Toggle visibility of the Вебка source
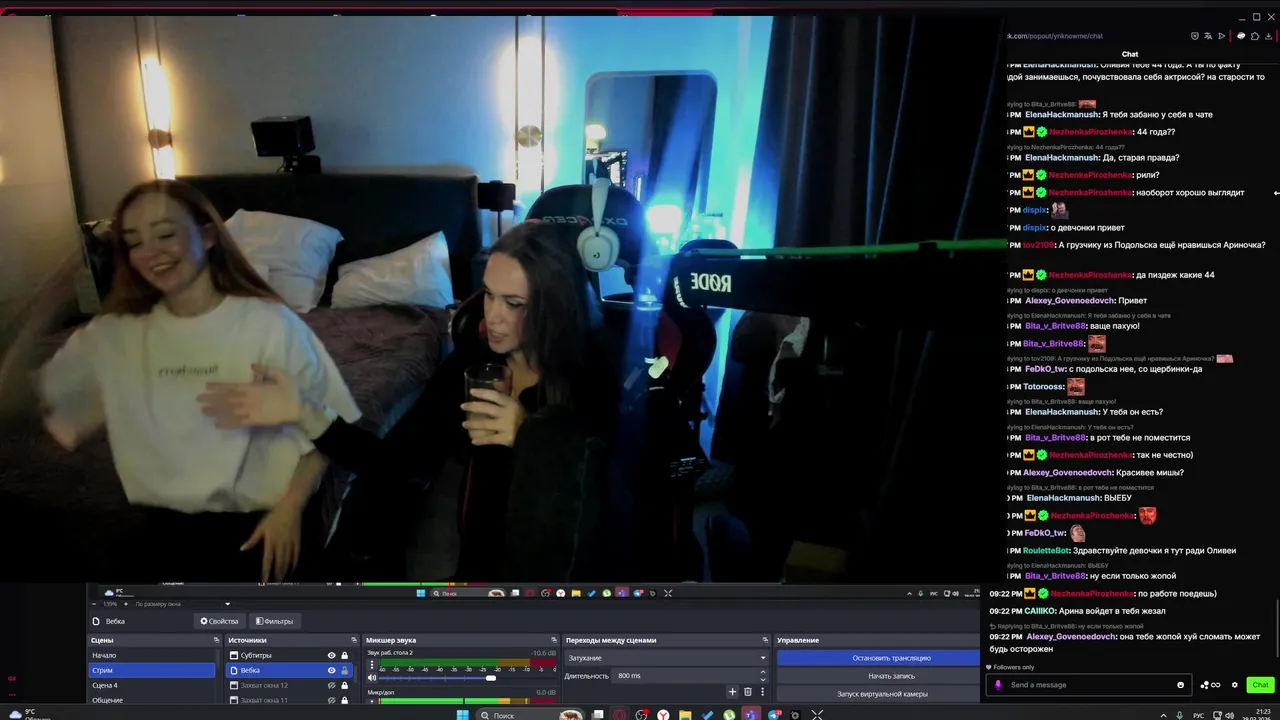Screen dimensions: 1280x720 [x=331, y=670]
